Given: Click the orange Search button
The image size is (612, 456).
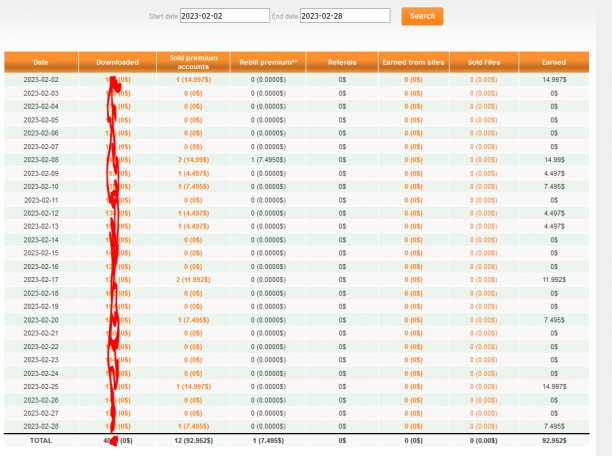Looking at the screenshot, I should click(x=422, y=16).
